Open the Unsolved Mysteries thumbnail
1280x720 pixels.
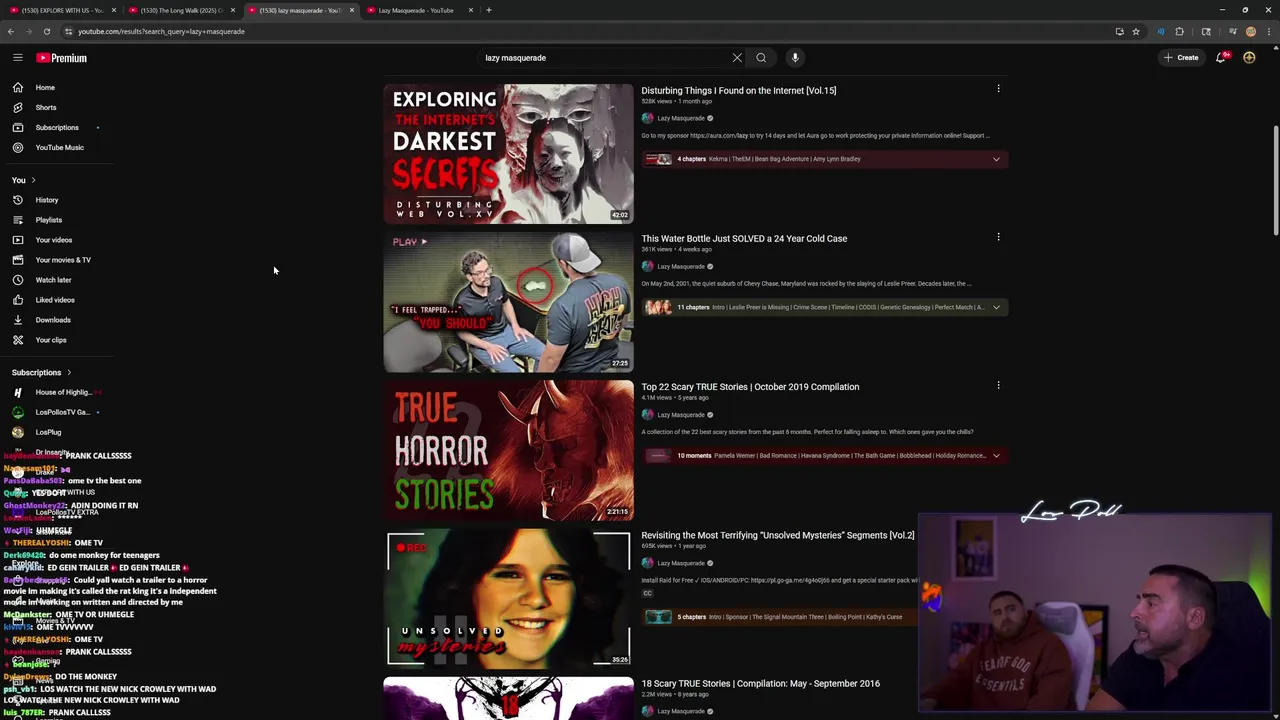tap(508, 598)
